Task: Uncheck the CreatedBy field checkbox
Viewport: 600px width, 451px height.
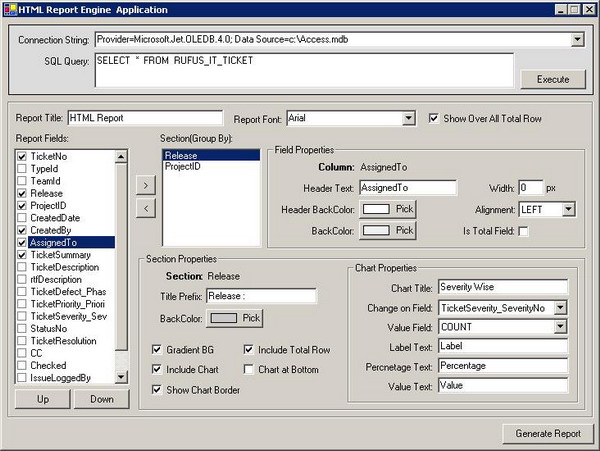Action: [22, 230]
